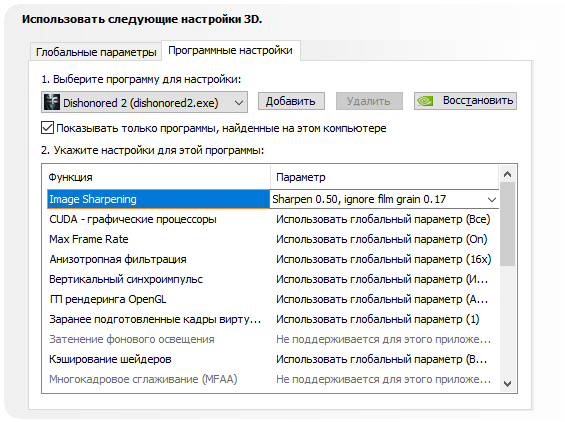The width and height of the screenshot is (565, 422).
Task: Click the Восстановить button
Action: pos(465,101)
